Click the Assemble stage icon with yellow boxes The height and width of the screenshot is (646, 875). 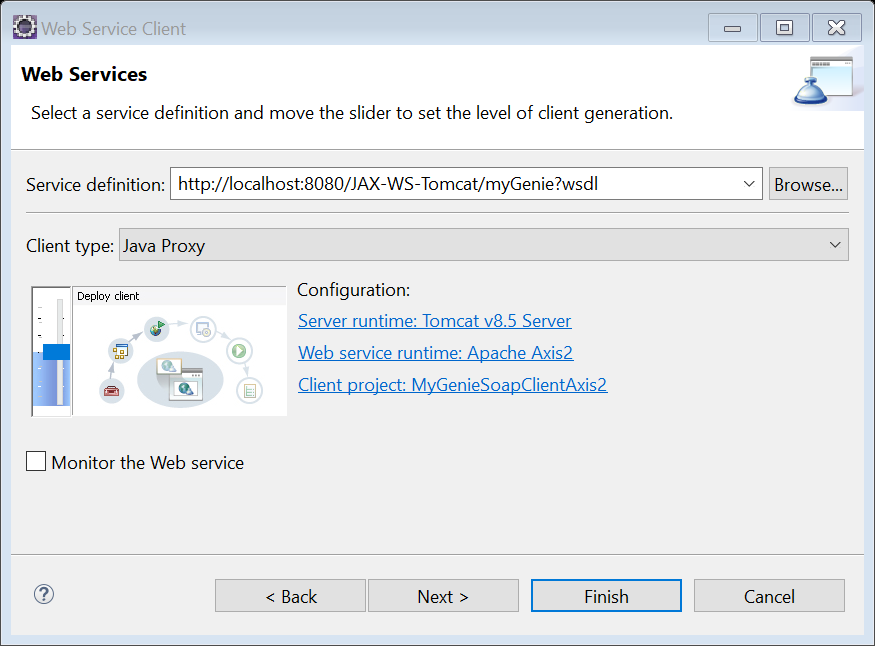[x=121, y=351]
